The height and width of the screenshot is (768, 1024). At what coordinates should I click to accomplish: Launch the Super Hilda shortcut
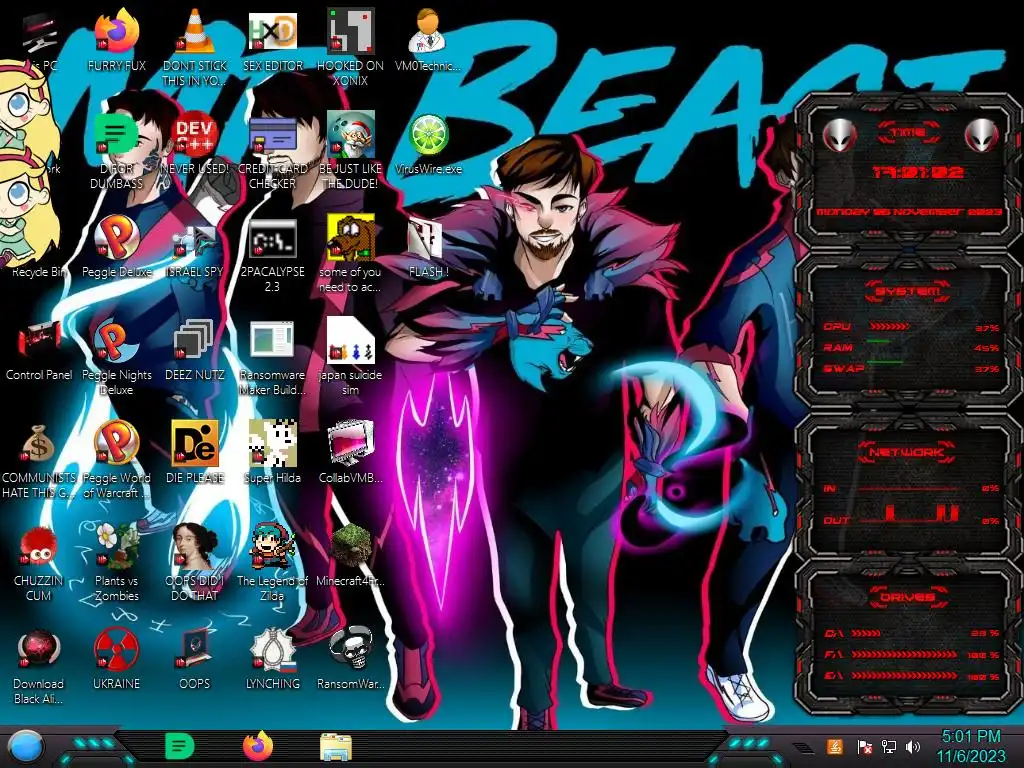[x=272, y=444]
